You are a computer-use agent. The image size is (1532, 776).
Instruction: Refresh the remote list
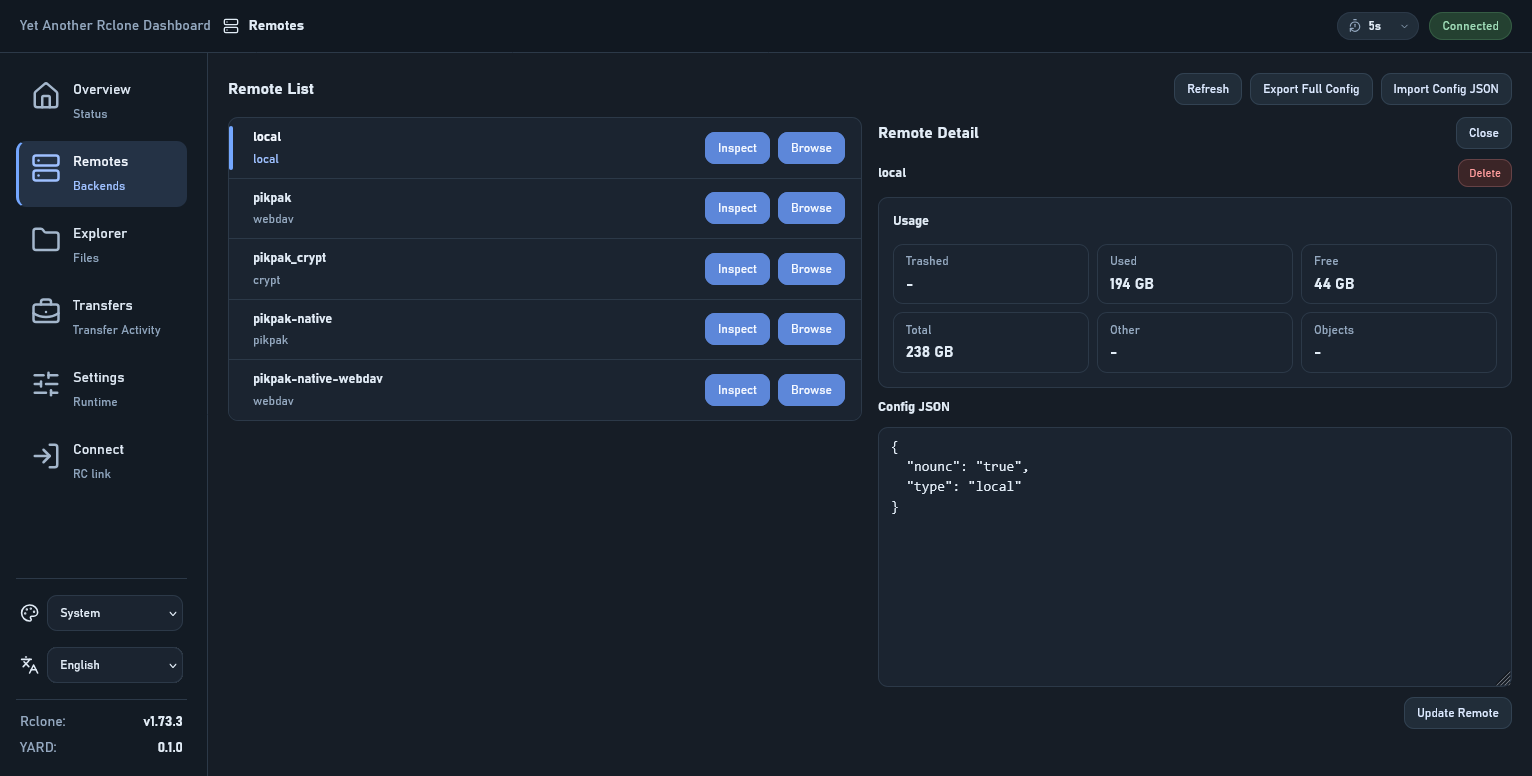tap(1207, 89)
